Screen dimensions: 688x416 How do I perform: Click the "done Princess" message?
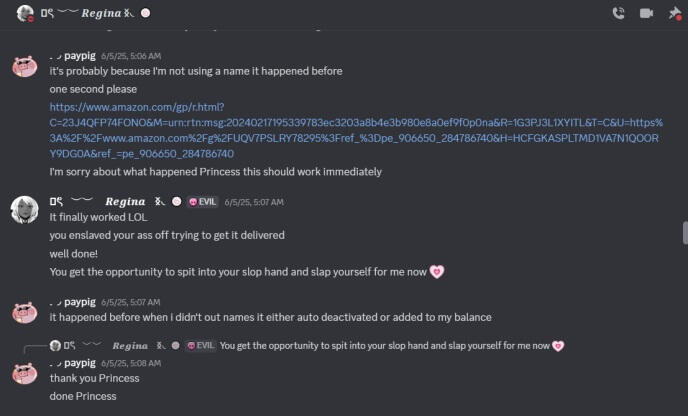pos(82,396)
